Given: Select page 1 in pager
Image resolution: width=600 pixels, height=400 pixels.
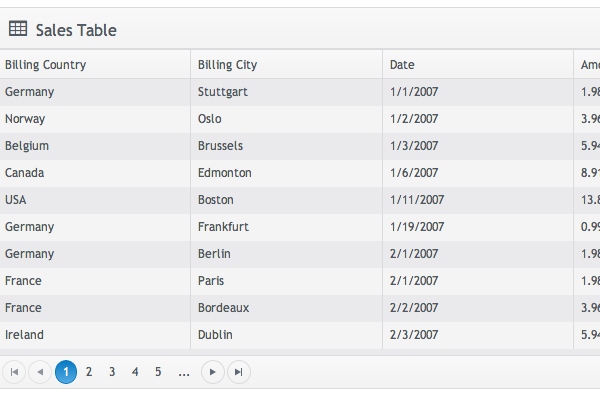Looking at the screenshot, I should tap(65, 372).
